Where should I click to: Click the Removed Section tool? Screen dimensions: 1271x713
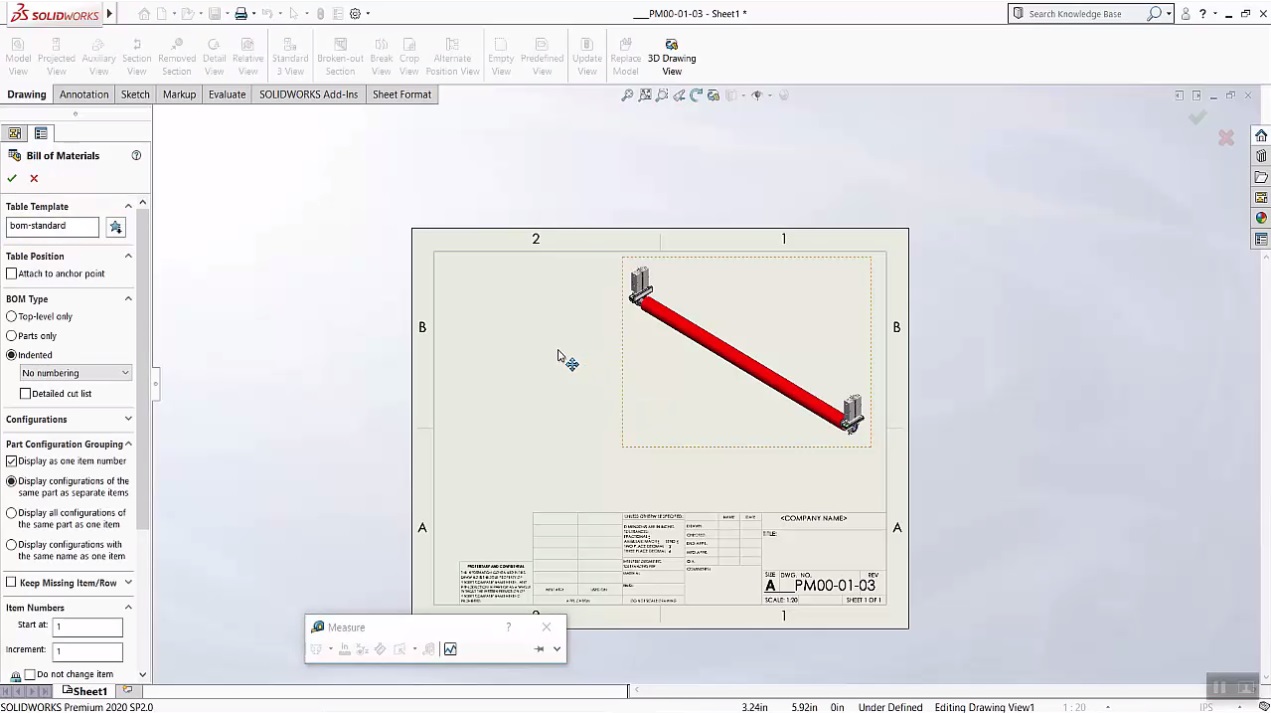(177, 57)
